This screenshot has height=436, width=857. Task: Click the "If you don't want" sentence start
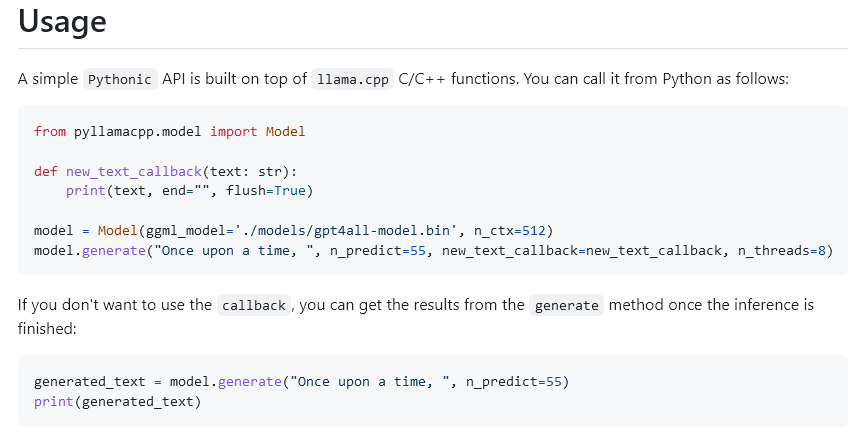[85, 305]
